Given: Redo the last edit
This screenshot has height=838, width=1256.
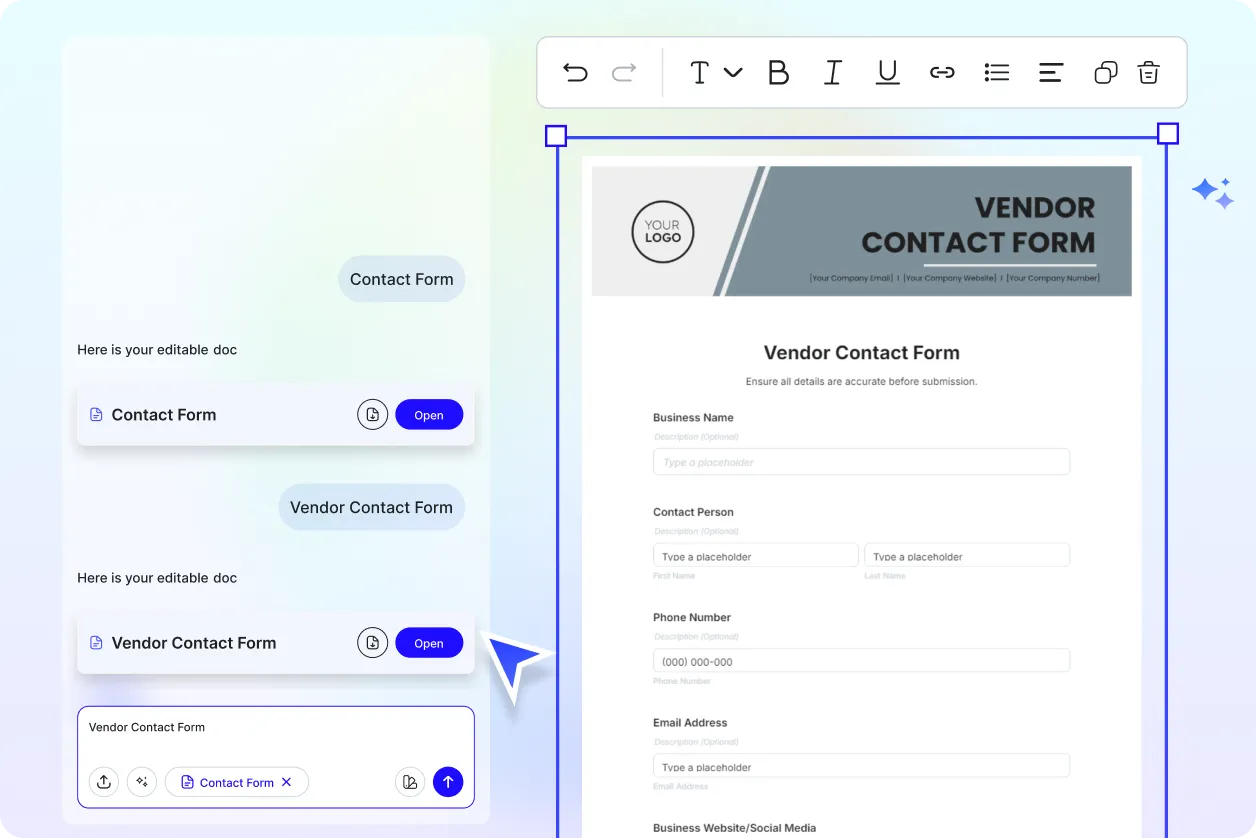Looking at the screenshot, I should pos(624,72).
